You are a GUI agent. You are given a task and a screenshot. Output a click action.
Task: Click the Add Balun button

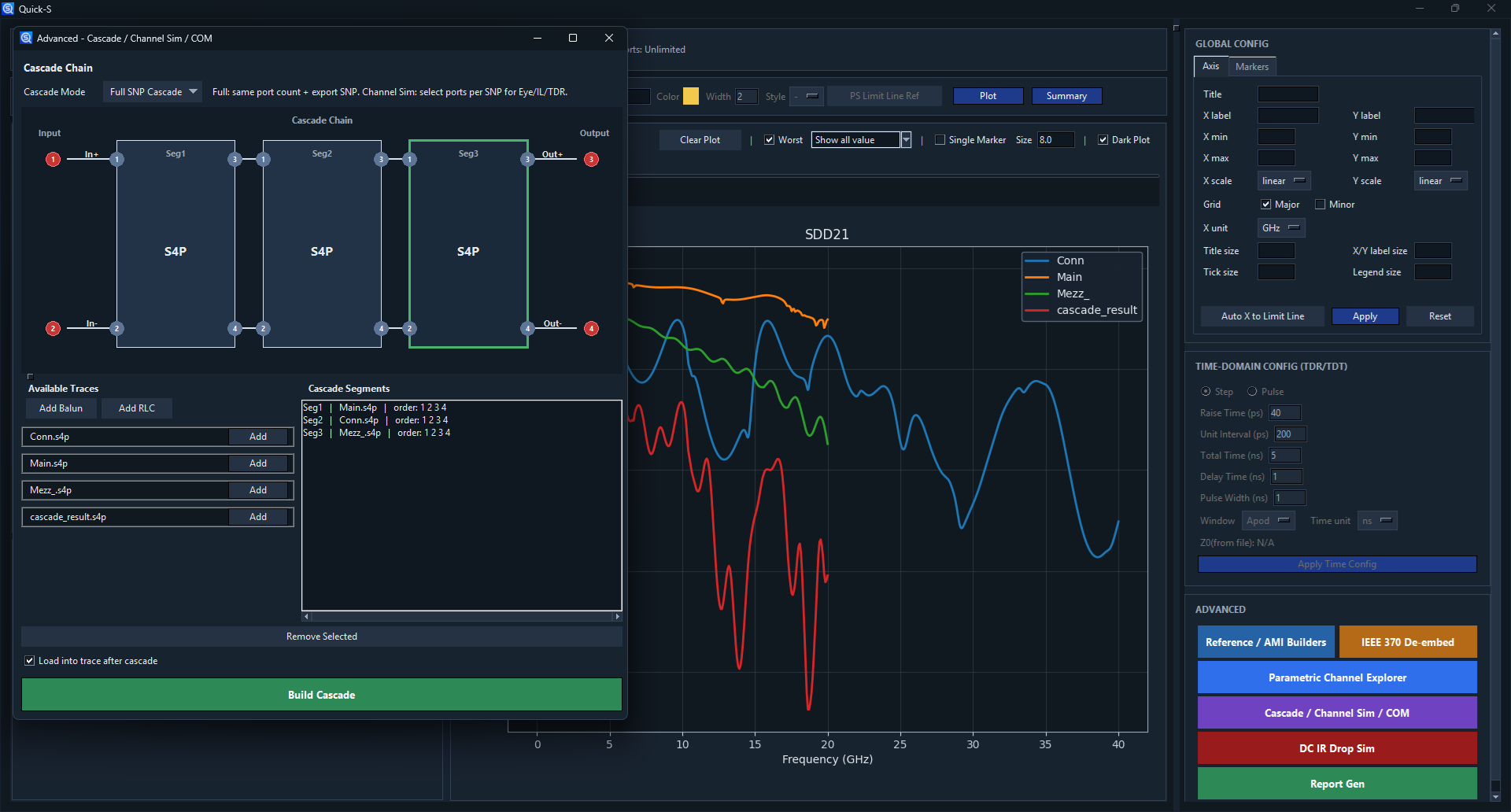coord(61,408)
